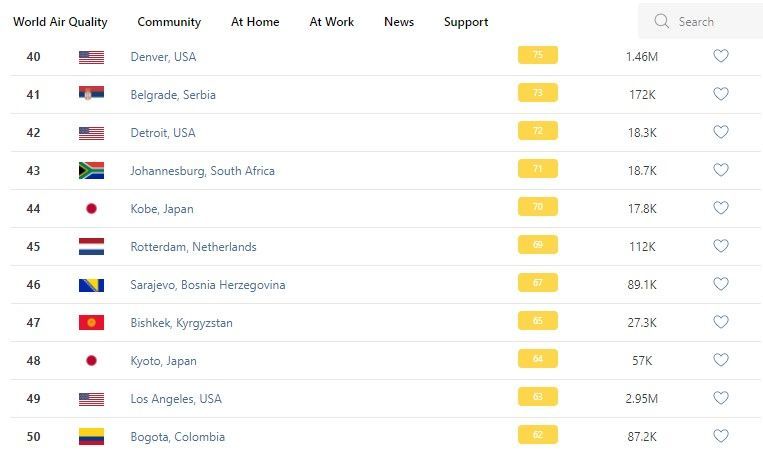
Task: Click the search magnifier icon
Action: [x=661, y=21]
